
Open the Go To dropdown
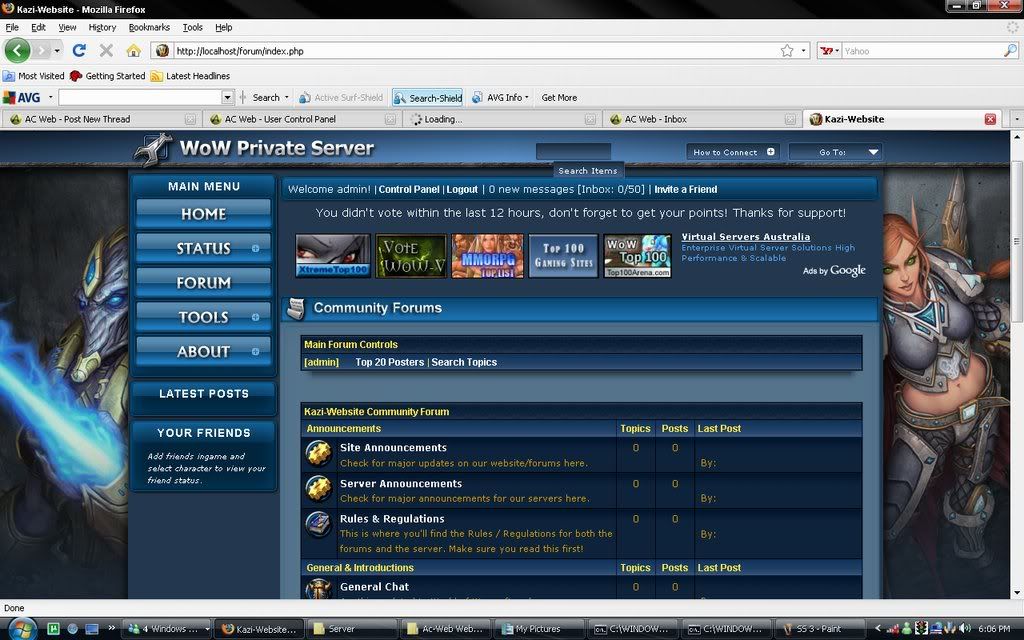point(835,152)
